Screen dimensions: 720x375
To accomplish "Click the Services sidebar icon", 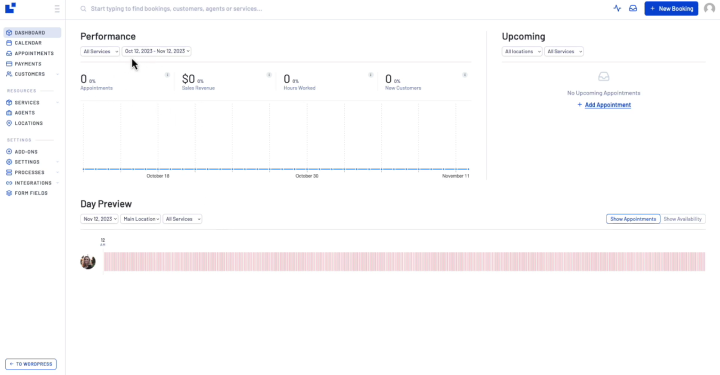I will pos(9,102).
